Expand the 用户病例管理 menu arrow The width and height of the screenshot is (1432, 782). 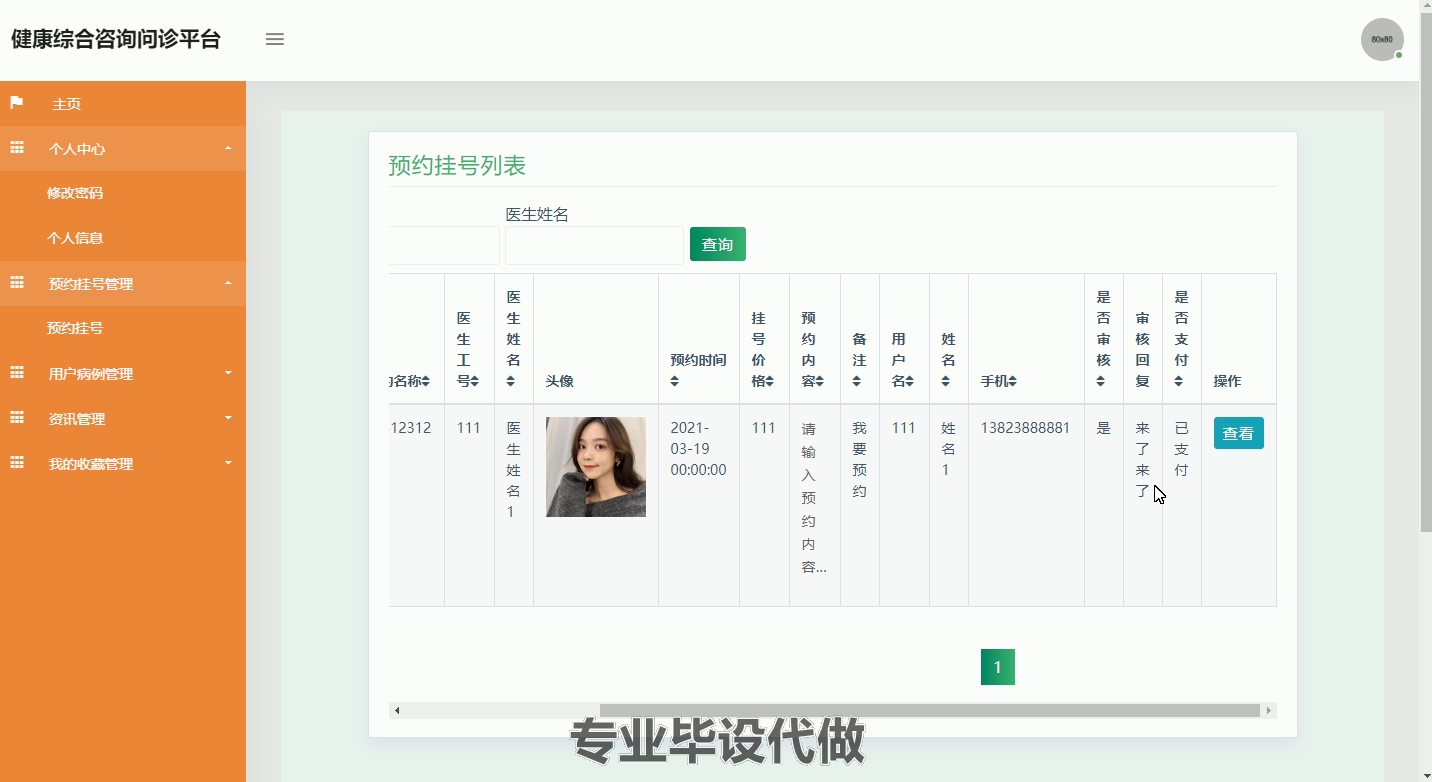[x=228, y=373]
